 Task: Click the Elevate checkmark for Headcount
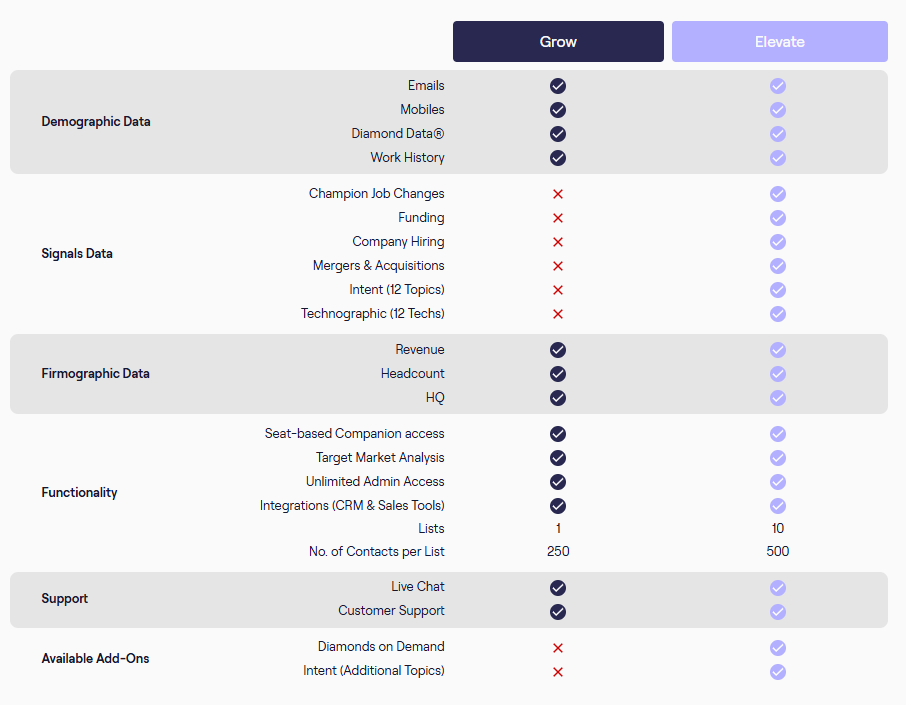coord(778,374)
